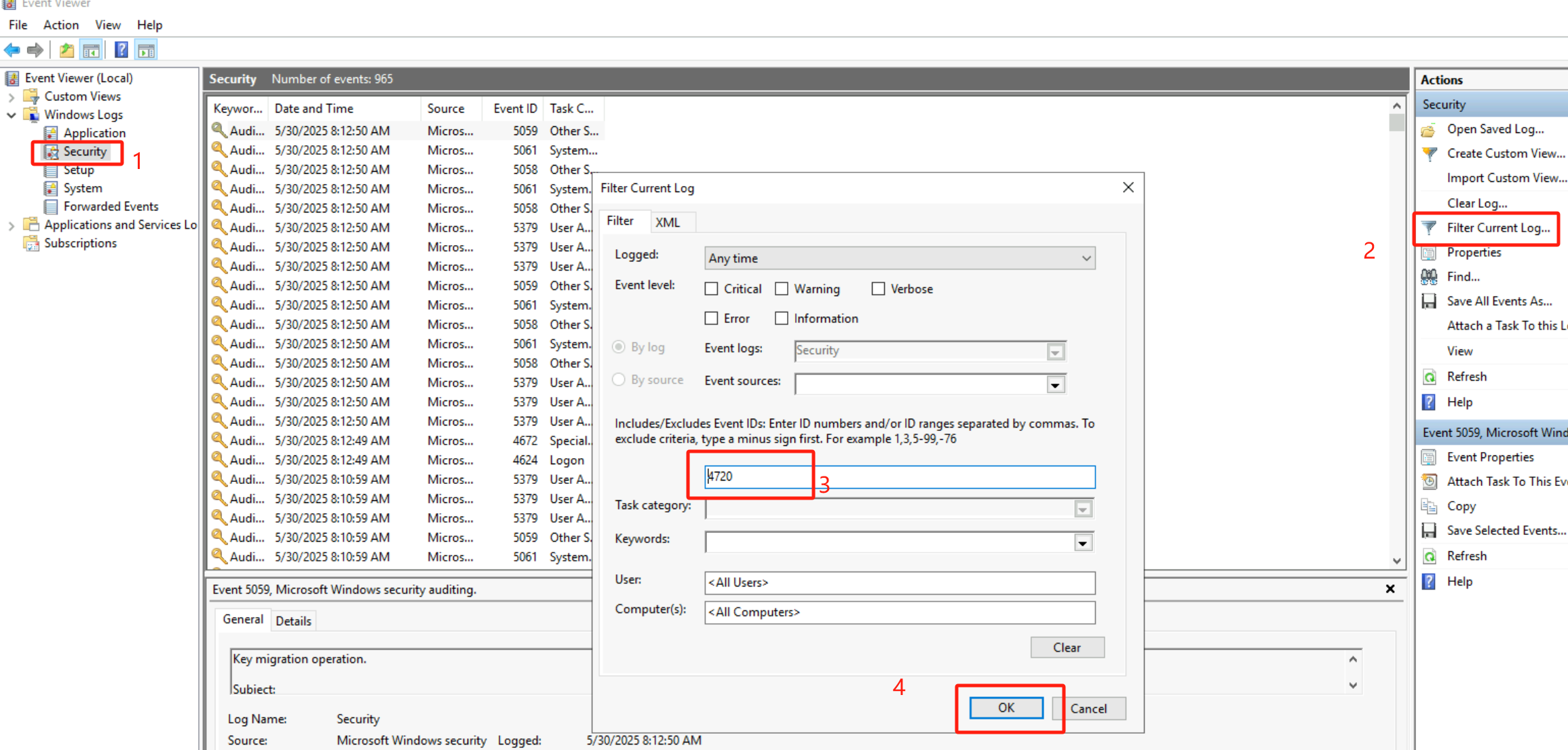Switch to the XML tab
Viewport: 1568px width, 750px height.
click(668, 223)
